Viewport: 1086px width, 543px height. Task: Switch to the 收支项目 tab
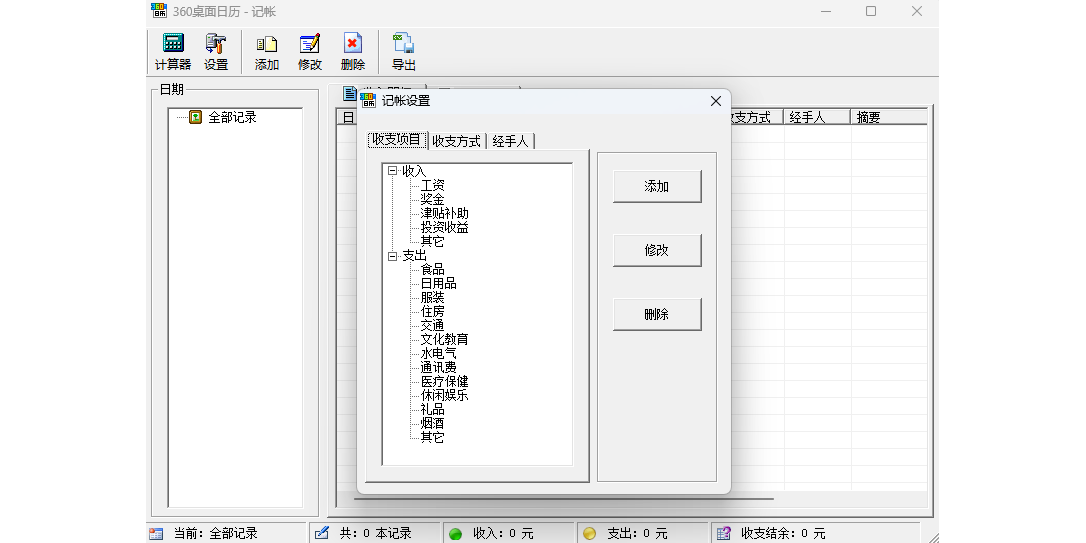tap(397, 139)
